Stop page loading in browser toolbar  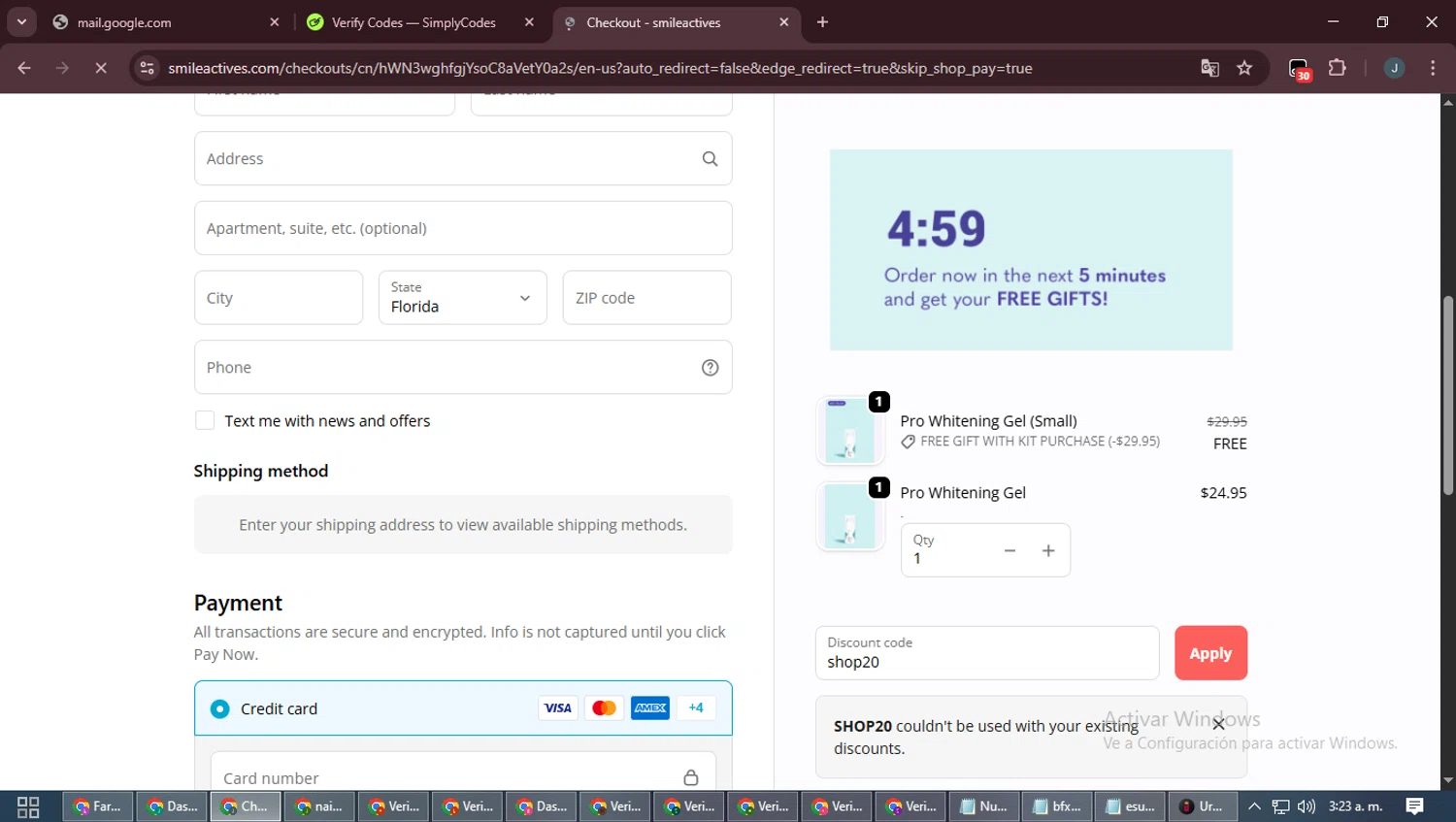[x=100, y=68]
